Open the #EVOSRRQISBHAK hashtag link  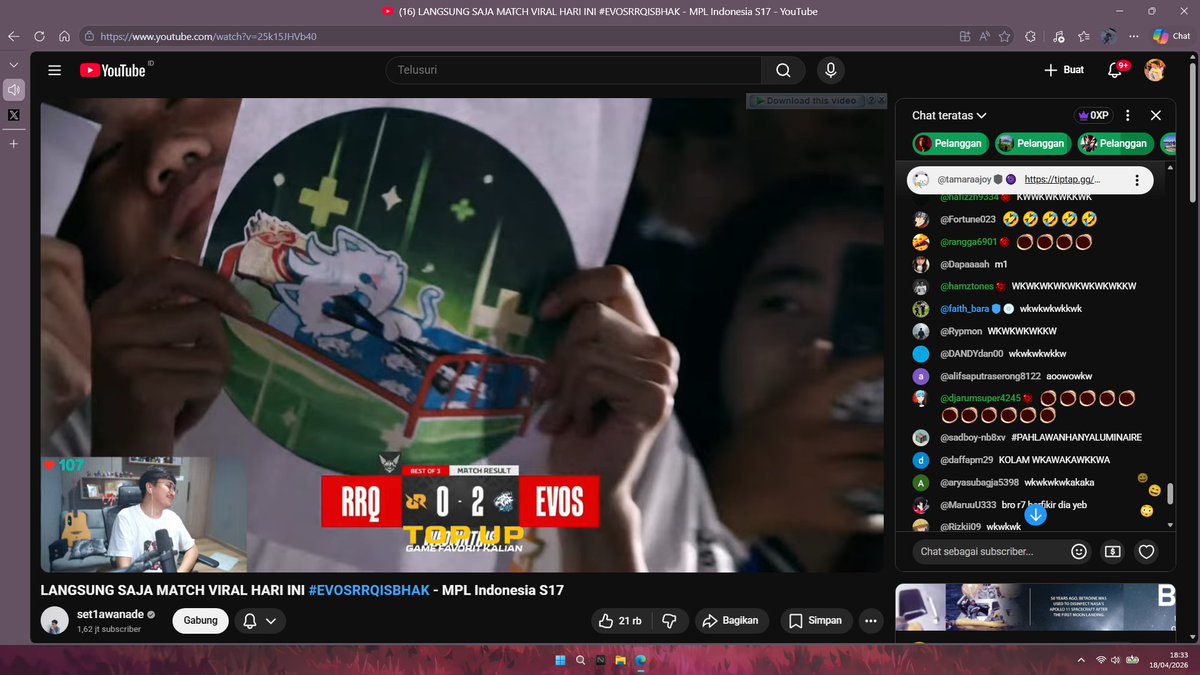tap(368, 590)
